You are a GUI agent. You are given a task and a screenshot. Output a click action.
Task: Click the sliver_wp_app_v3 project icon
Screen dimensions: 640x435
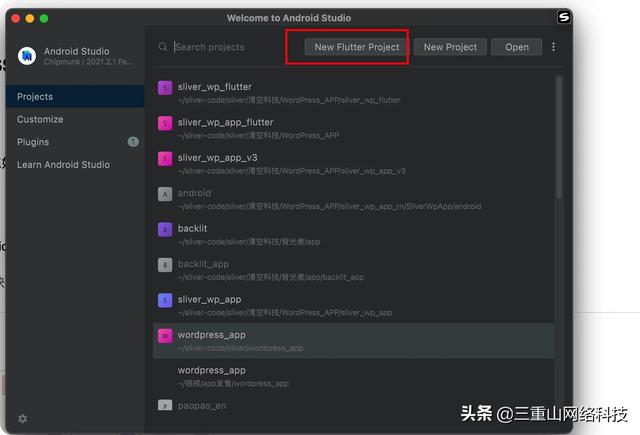(165, 159)
